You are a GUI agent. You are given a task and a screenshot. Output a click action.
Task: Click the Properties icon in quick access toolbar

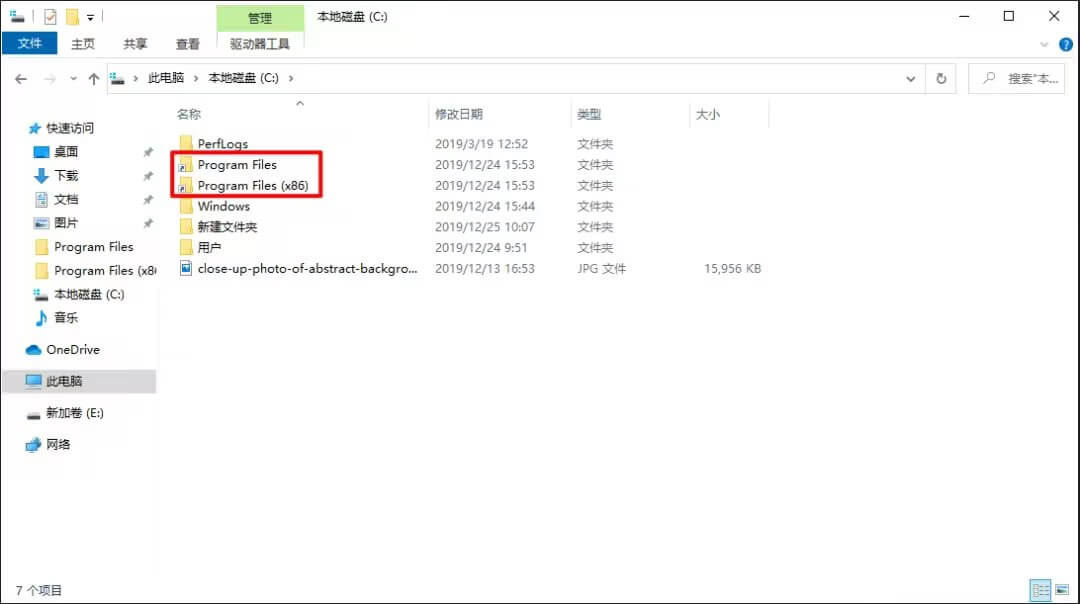(50, 15)
